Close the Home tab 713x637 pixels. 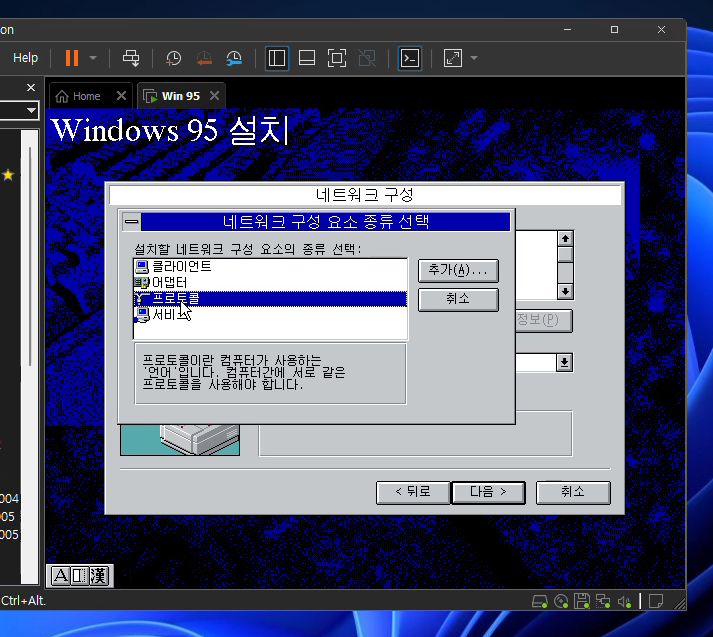tap(121, 96)
